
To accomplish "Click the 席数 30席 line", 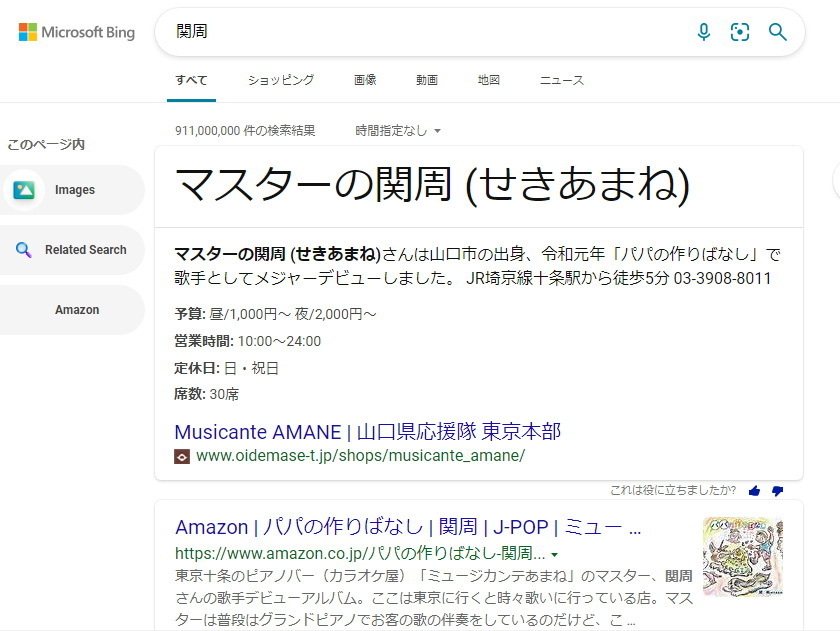I will (206, 394).
